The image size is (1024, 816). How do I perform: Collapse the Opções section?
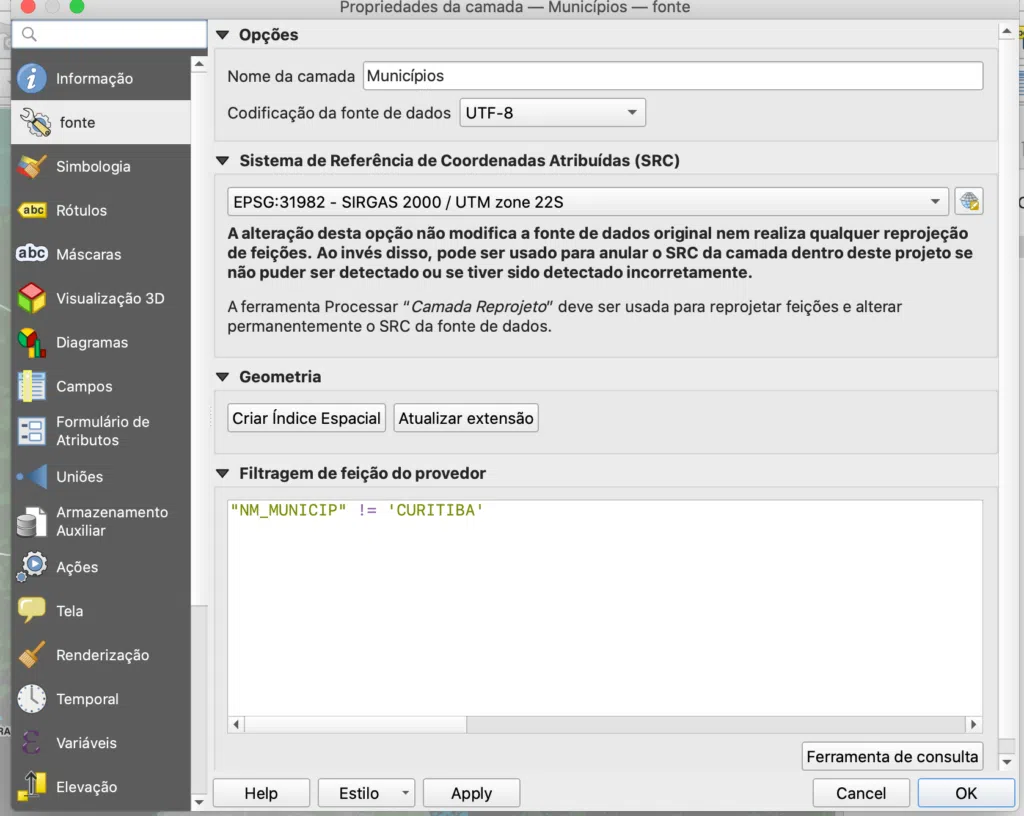223,35
